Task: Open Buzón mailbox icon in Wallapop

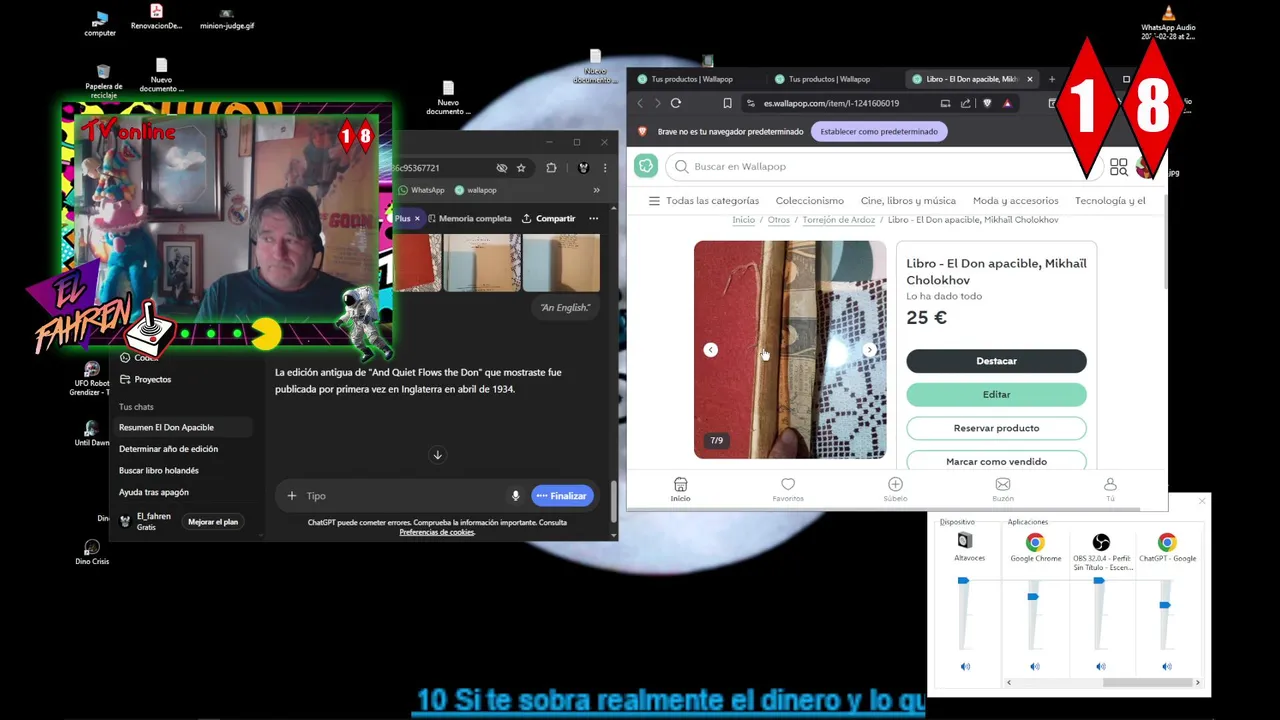Action: pos(1003,484)
